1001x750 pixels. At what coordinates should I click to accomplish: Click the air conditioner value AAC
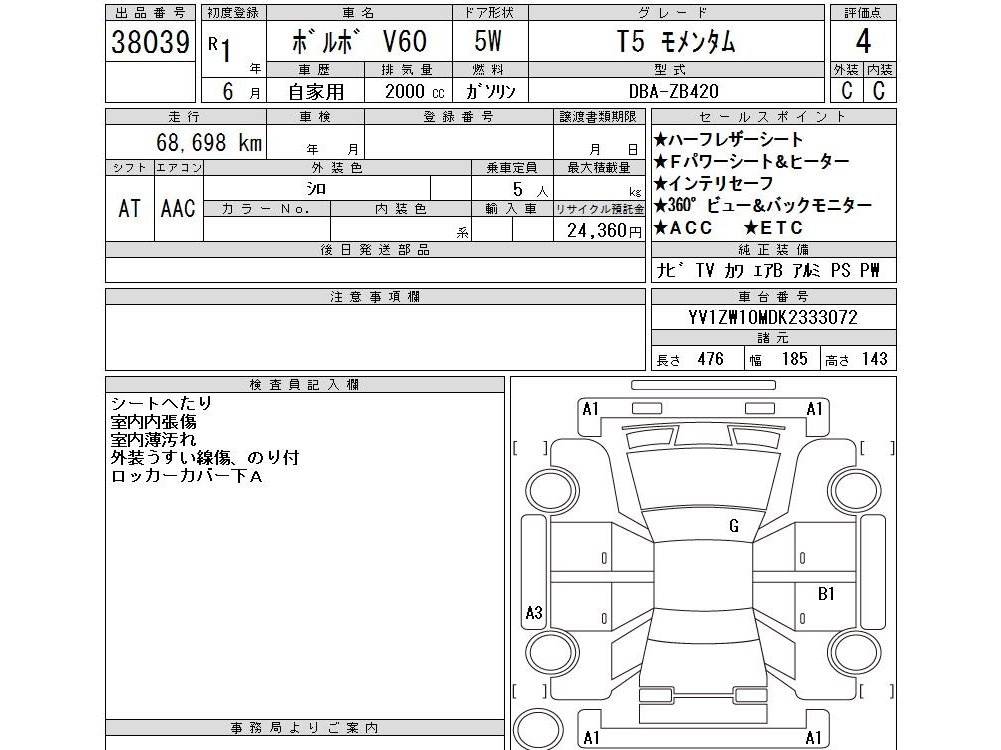(178, 208)
